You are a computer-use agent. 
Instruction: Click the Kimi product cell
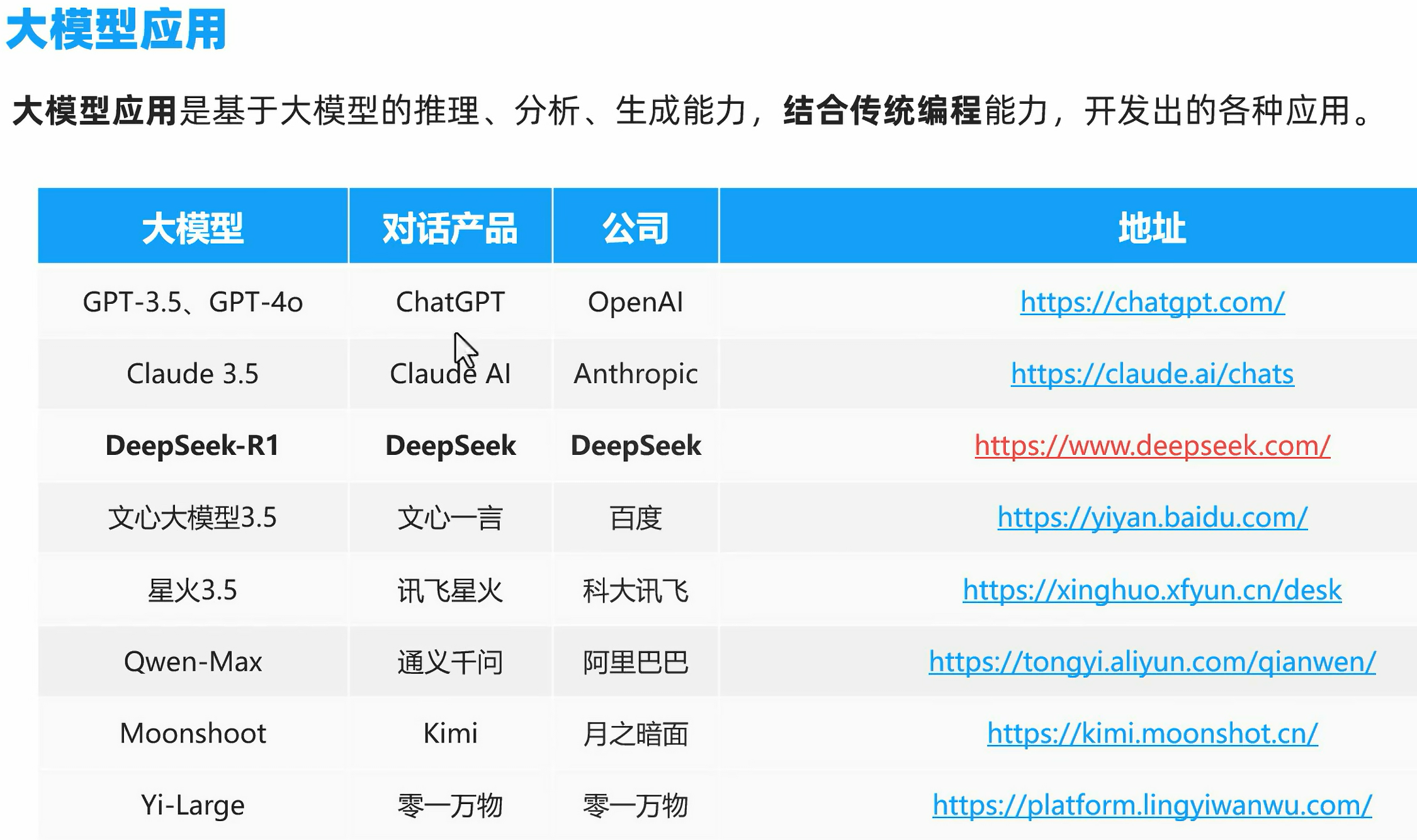(x=450, y=734)
